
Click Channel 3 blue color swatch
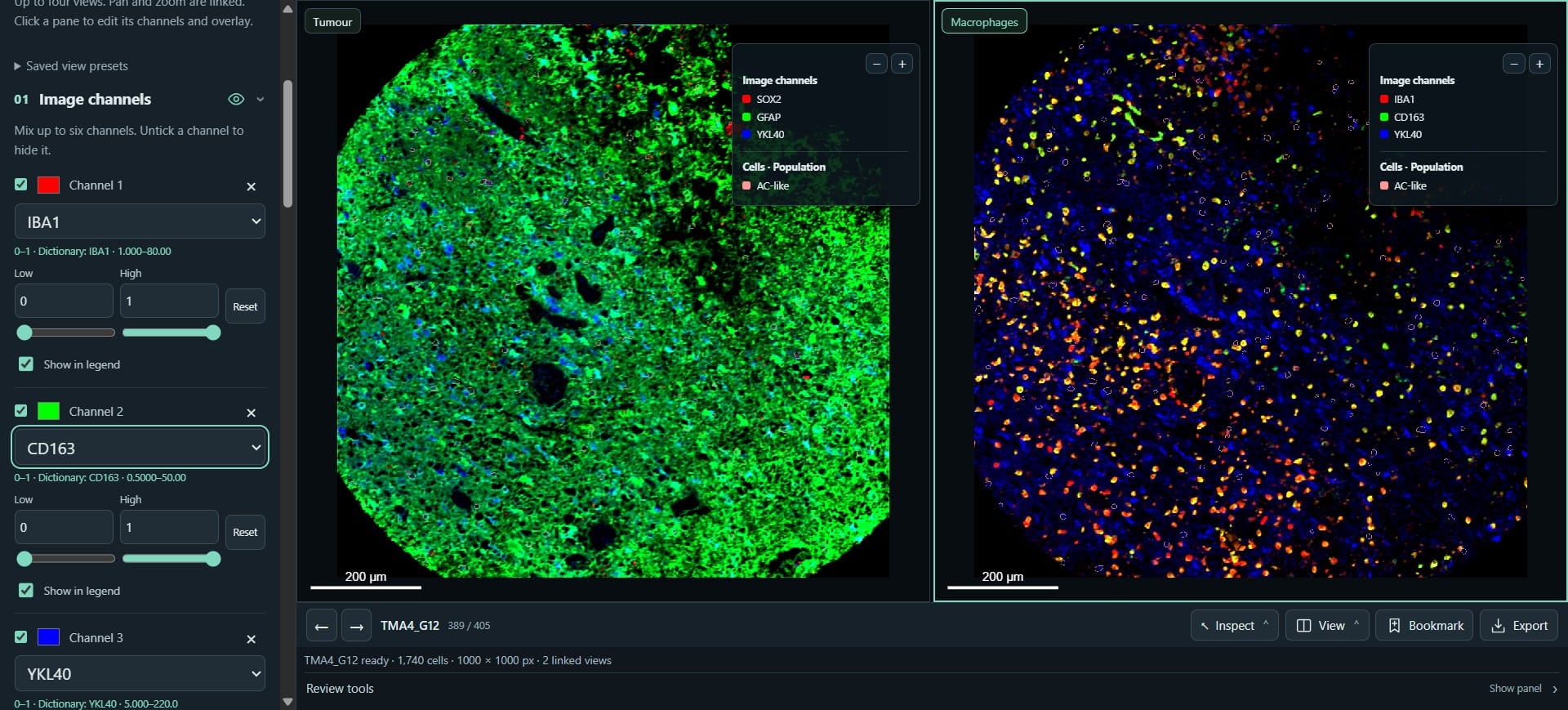click(48, 637)
